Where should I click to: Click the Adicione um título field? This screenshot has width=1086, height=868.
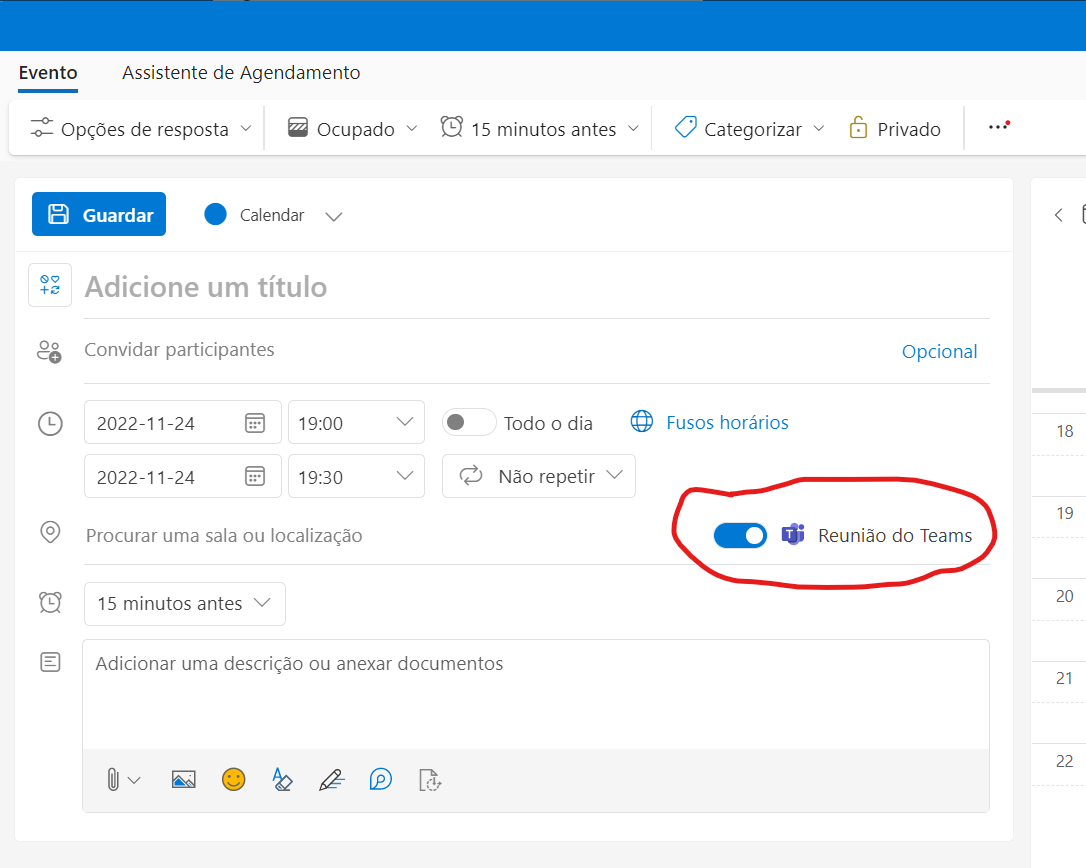[537, 287]
